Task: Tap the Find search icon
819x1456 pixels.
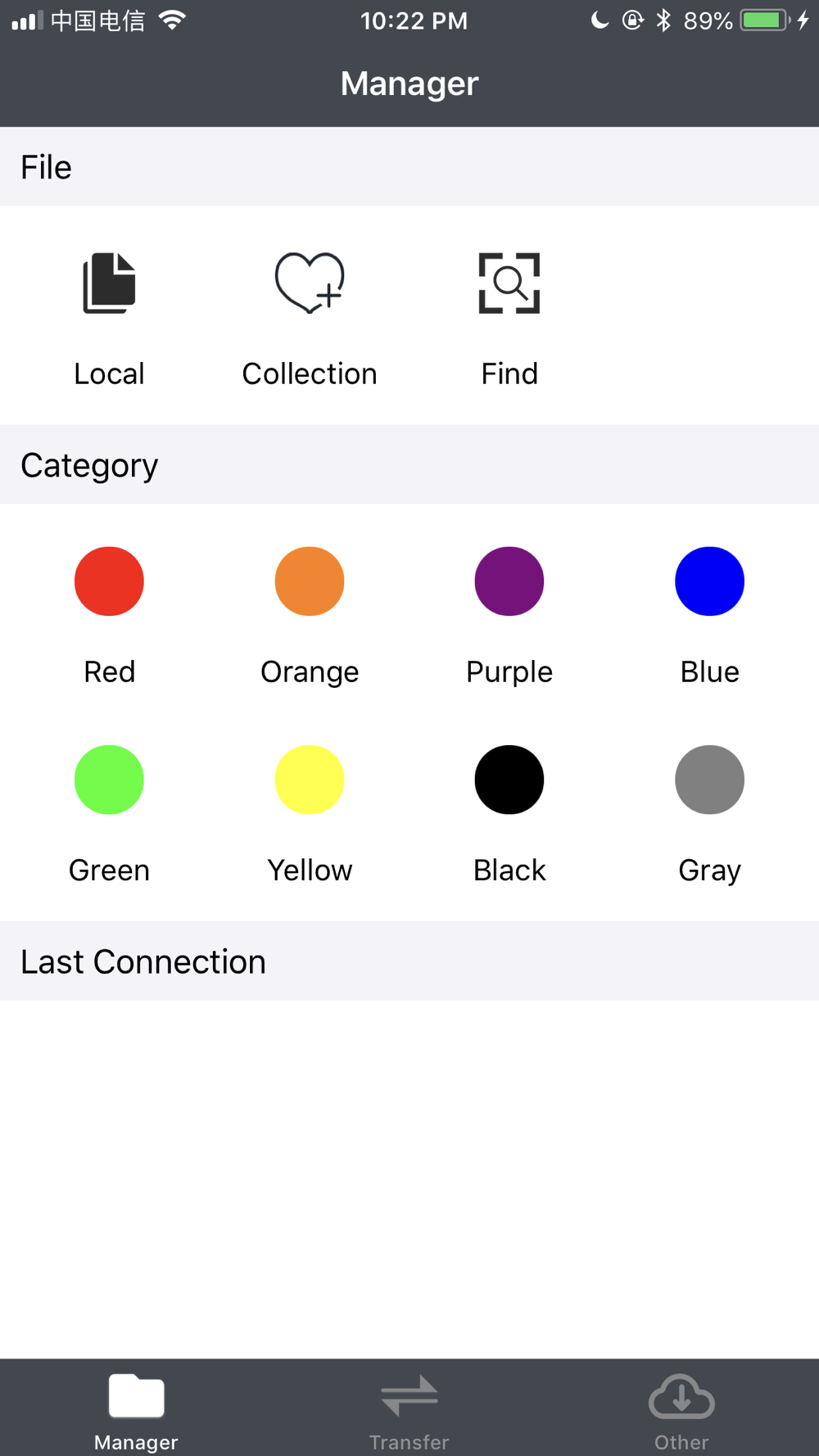Action: pyautogui.click(x=509, y=283)
